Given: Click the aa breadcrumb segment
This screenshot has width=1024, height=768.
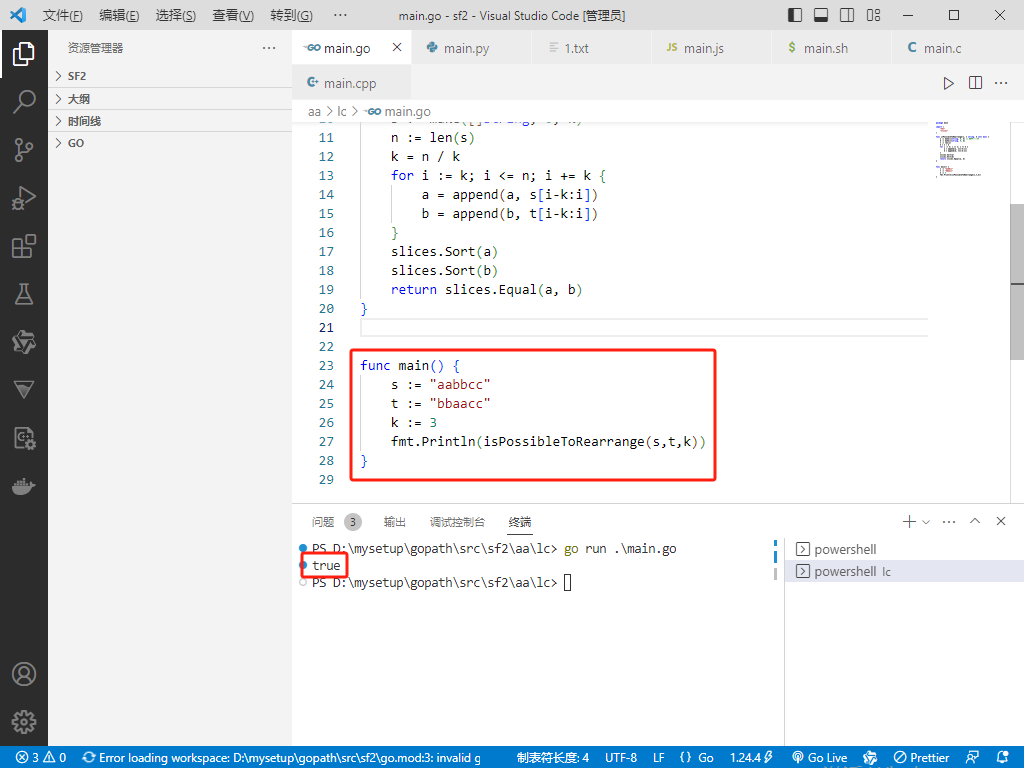Looking at the screenshot, I should (x=314, y=112).
